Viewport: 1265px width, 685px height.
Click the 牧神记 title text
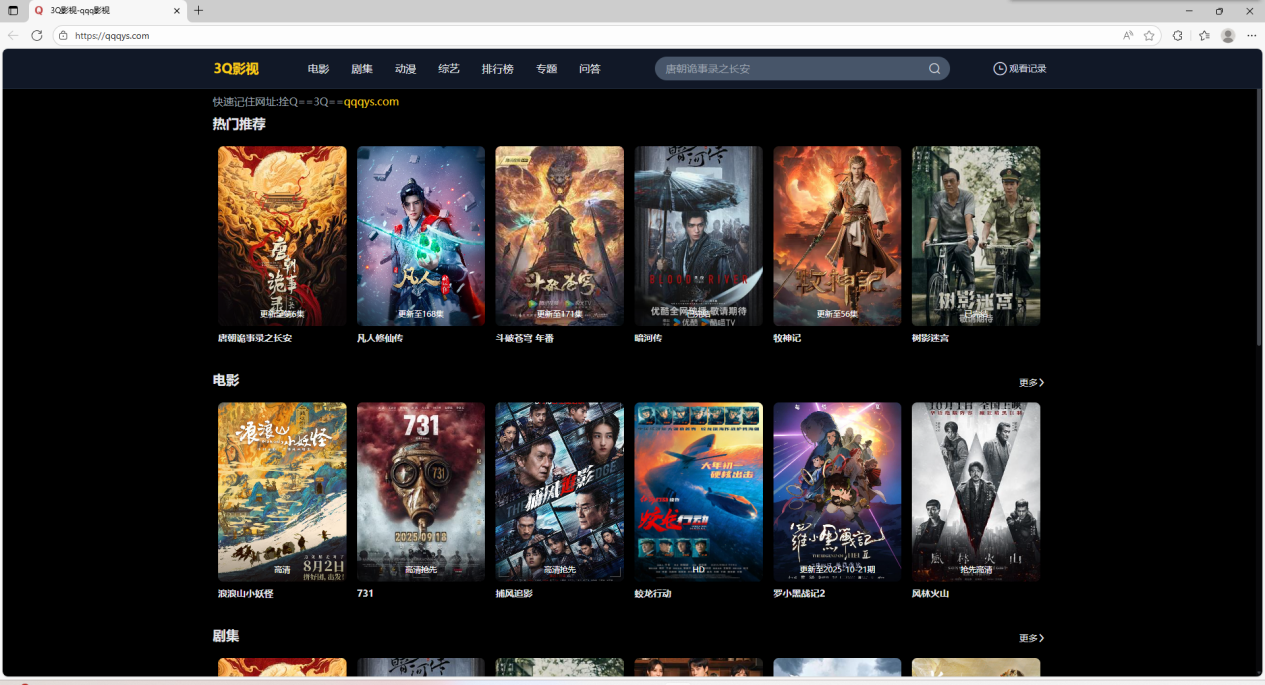coord(787,338)
